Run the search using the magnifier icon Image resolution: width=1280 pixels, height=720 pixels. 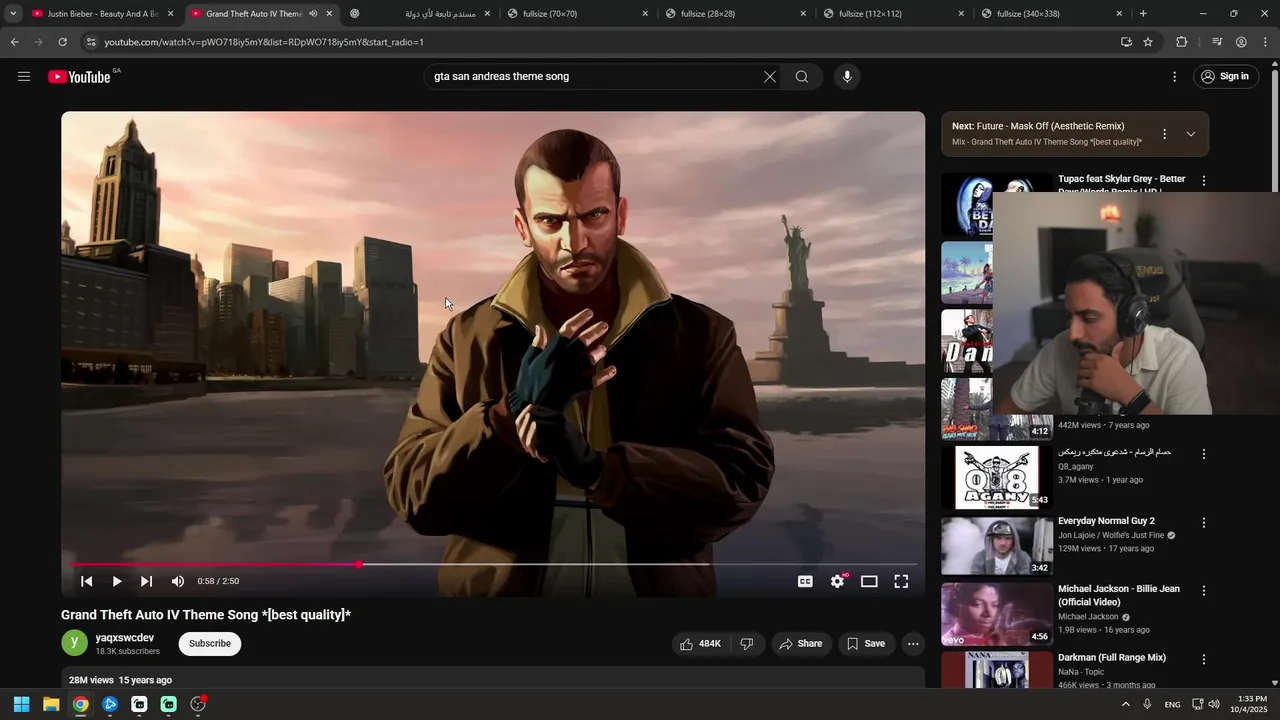coord(802,77)
